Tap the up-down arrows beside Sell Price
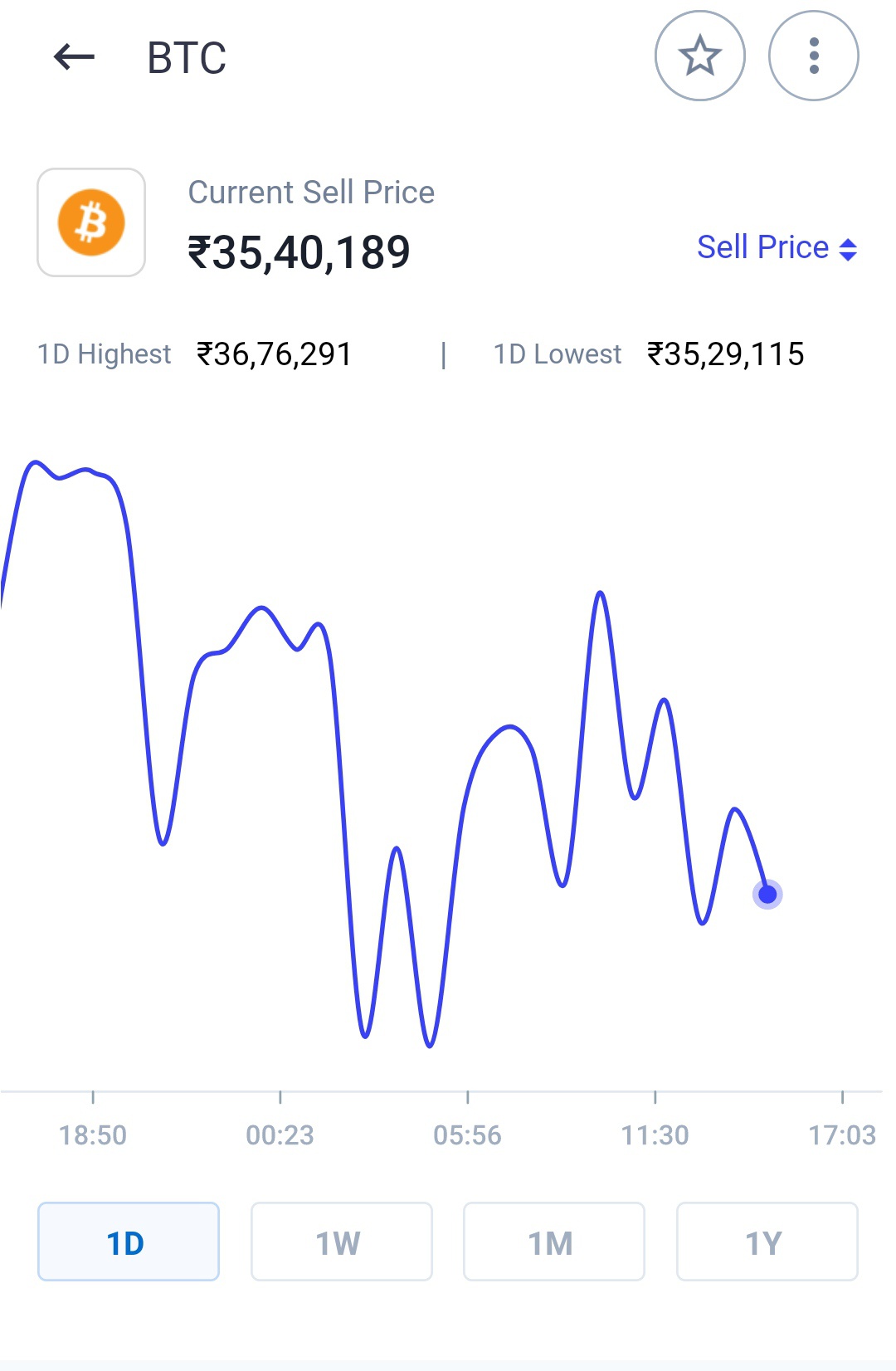Screen dimensions: 896x1371 tap(848, 249)
